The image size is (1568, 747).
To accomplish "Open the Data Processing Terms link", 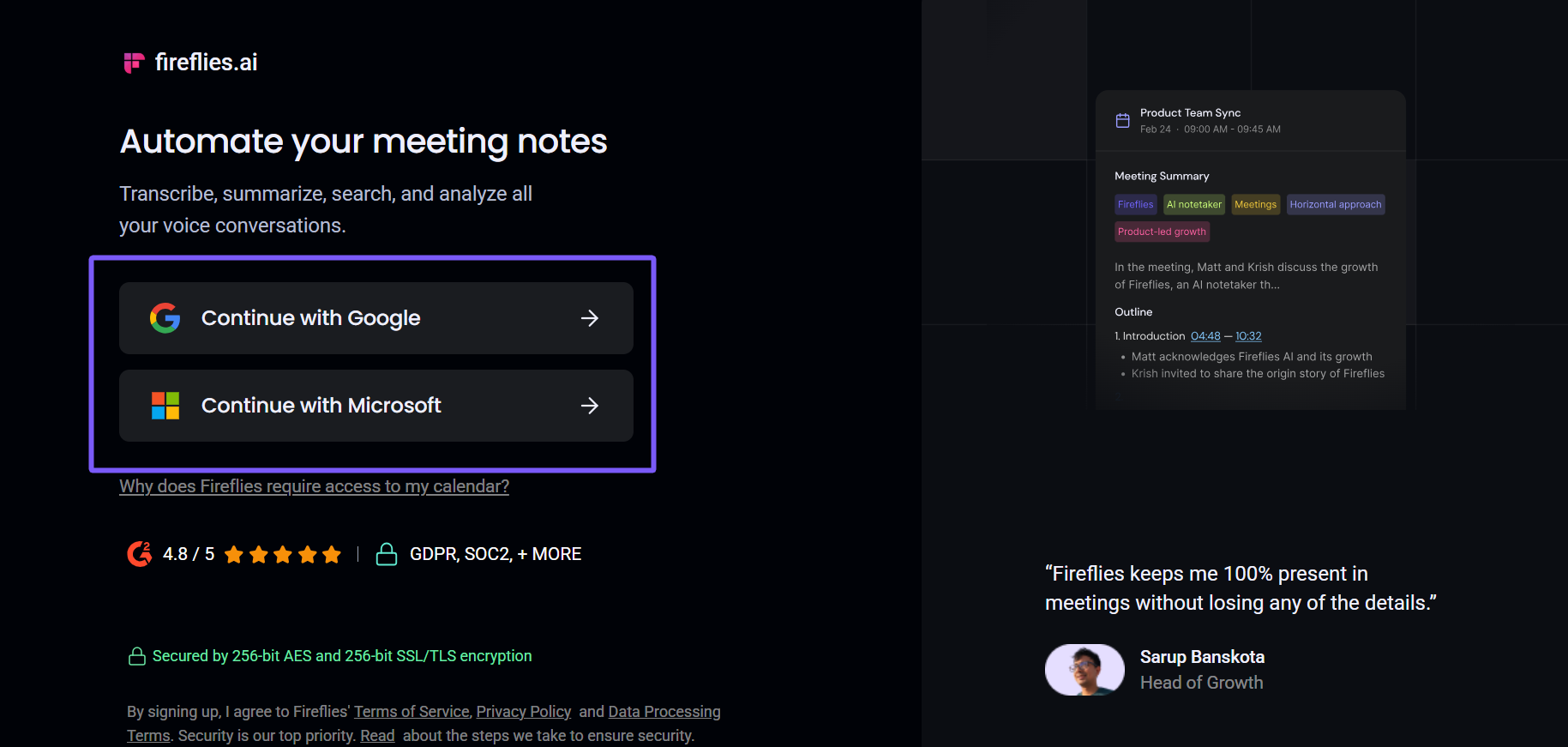I will [x=664, y=712].
